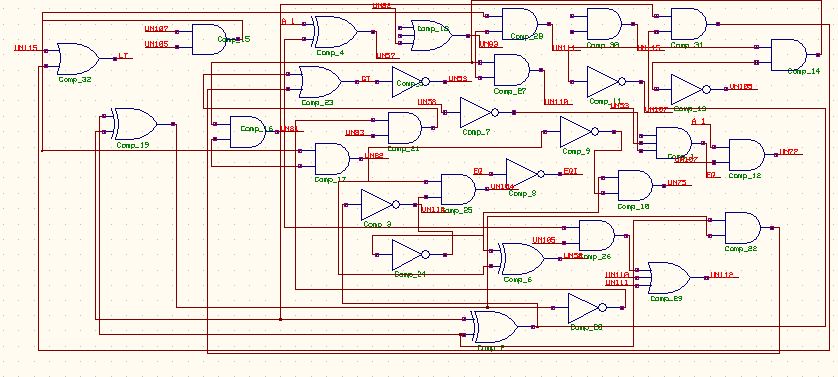This screenshot has height=377, width=838.
Task: Click the UN75 output label
Action: (677, 183)
